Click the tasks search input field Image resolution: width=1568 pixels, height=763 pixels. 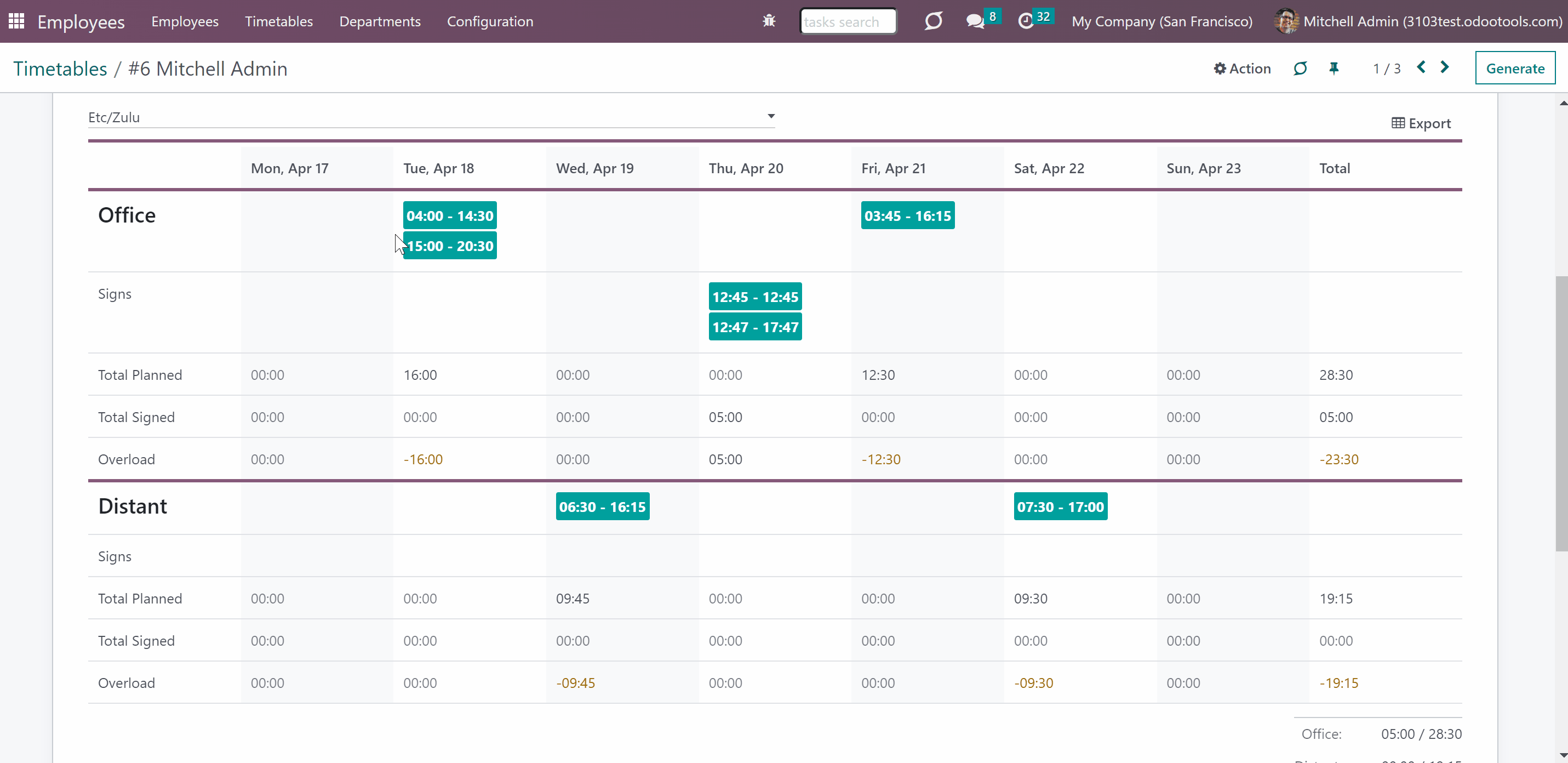(x=848, y=21)
